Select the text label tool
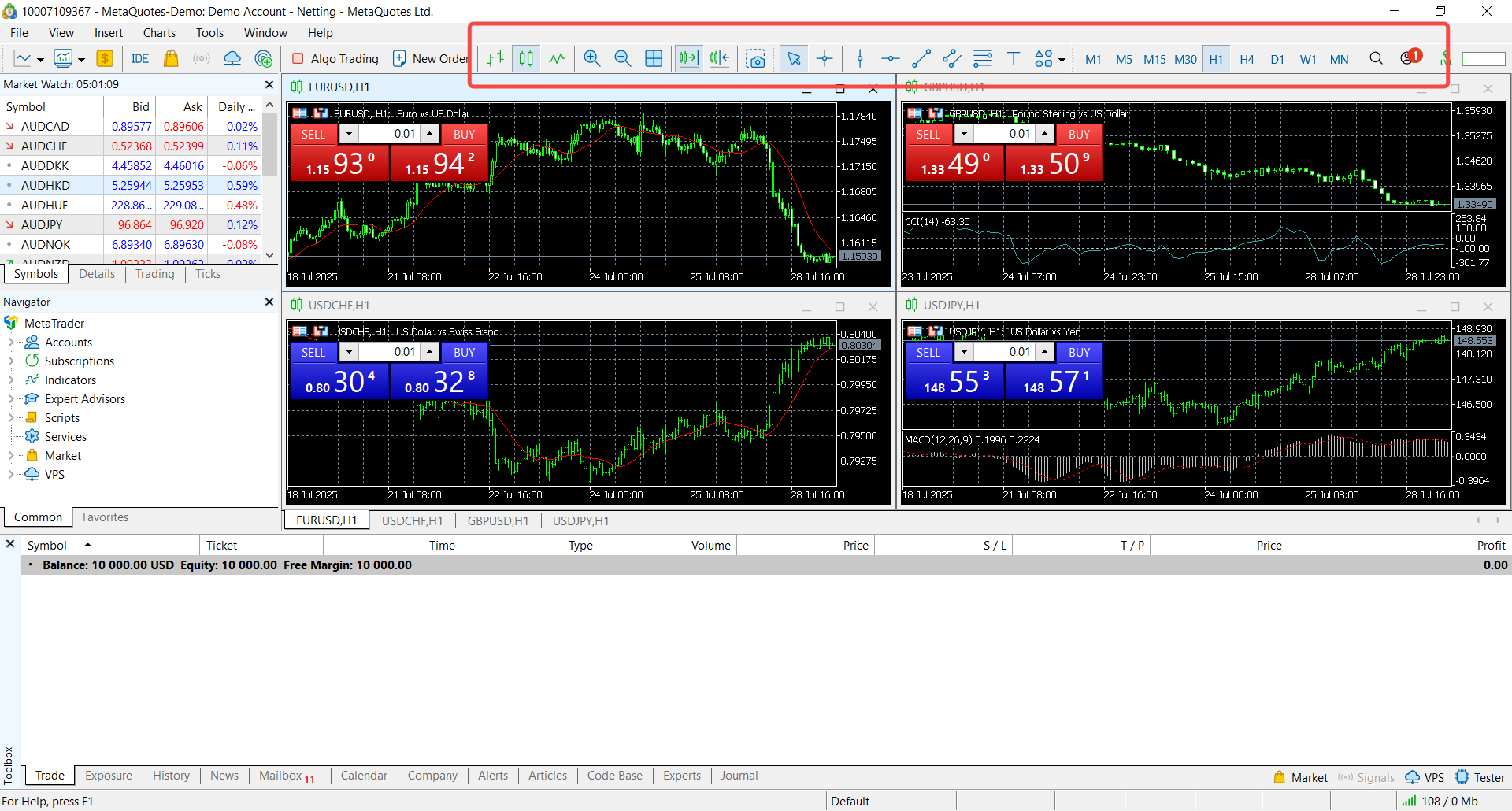Viewport: 1512px width, 811px height. [1014, 59]
